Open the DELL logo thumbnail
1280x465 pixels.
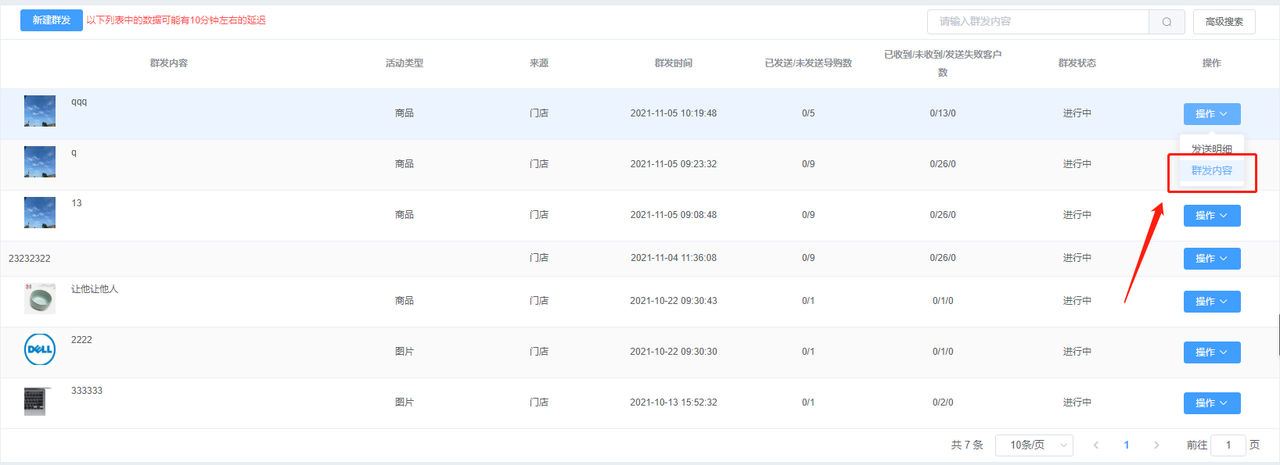click(39, 351)
